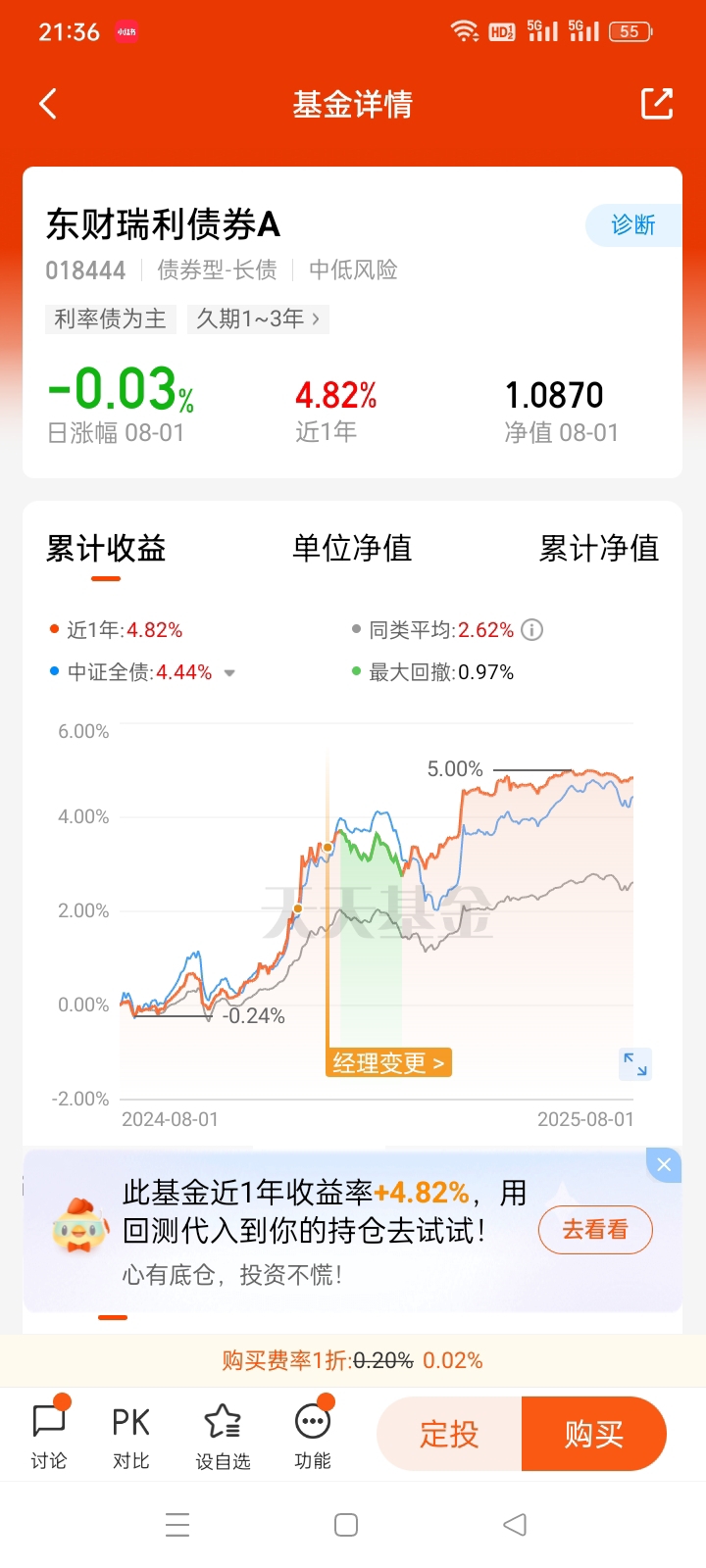Open 中证全债 benchmark dropdown arrow

pos(229,673)
